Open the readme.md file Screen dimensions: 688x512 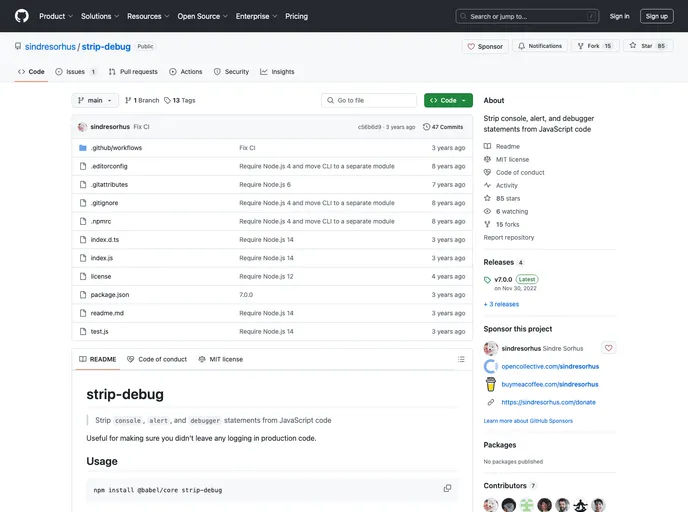108,313
